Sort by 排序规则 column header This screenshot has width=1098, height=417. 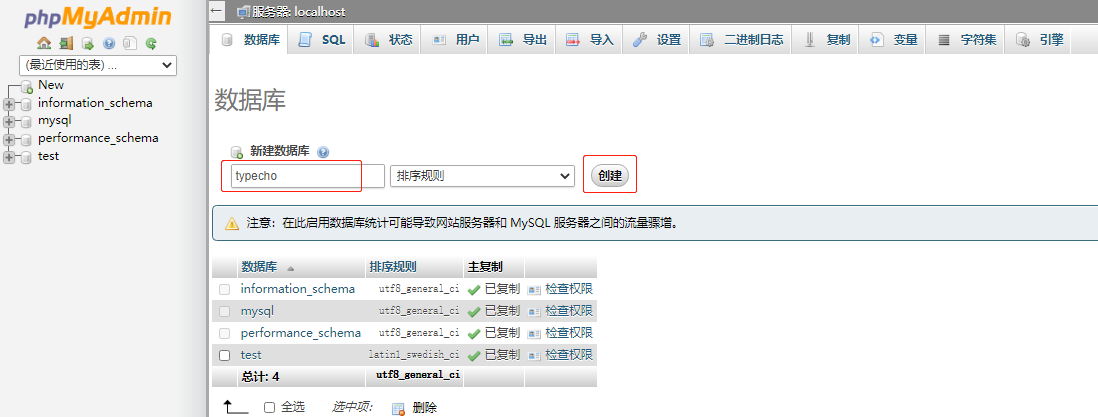(393, 267)
